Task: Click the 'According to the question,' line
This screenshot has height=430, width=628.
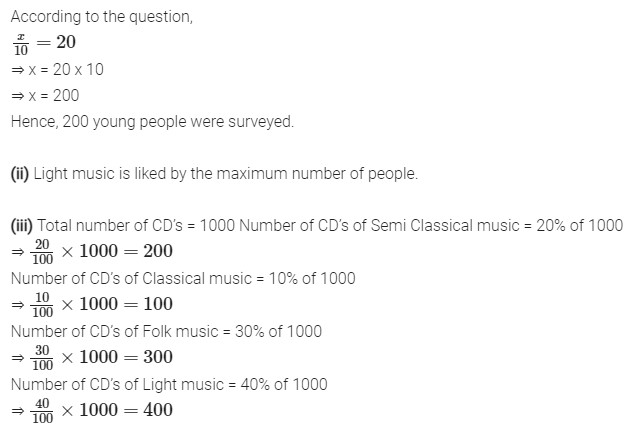Action: [x=102, y=17]
